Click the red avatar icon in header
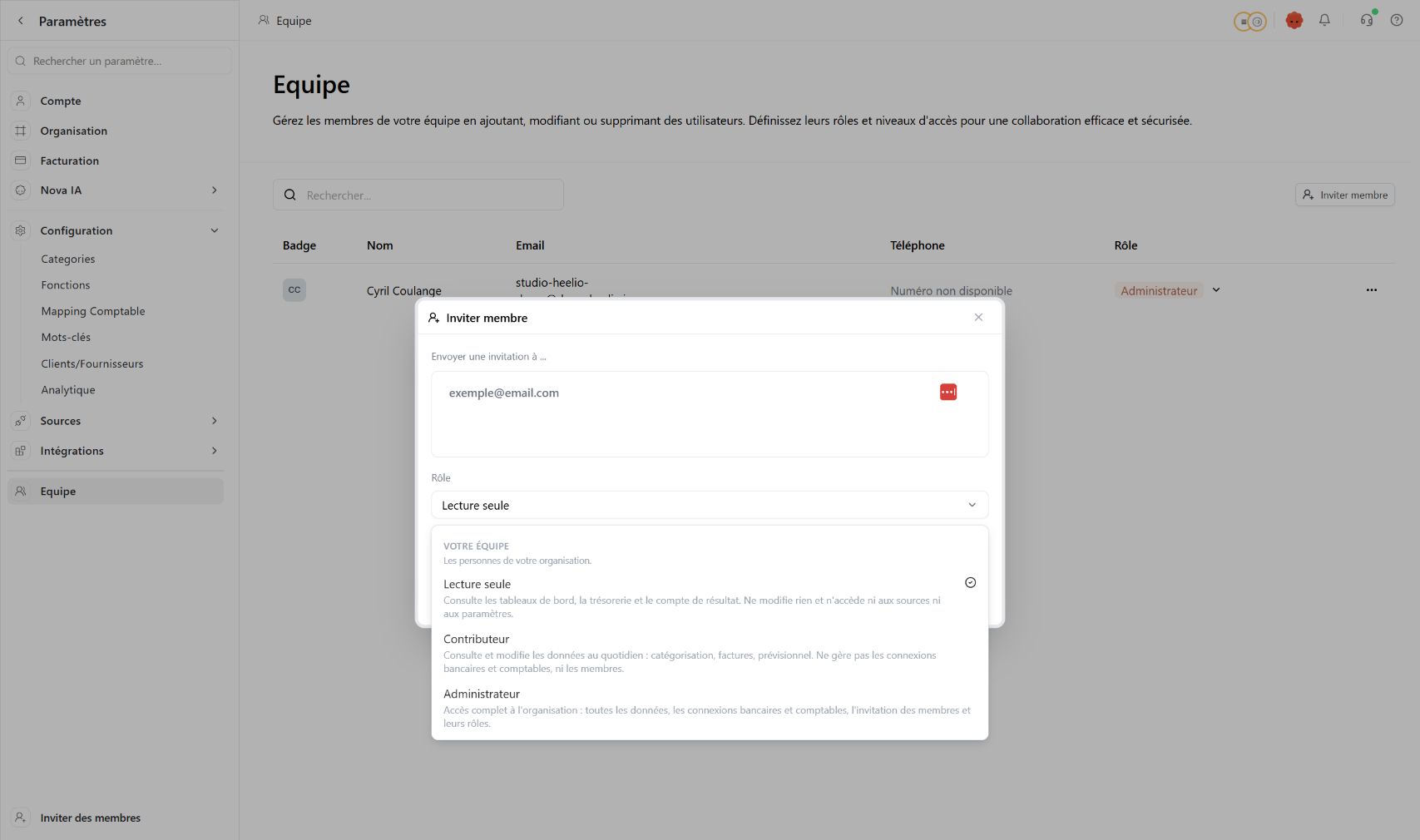The height and width of the screenshot is (840, 1420). pyautogui.click(x=1294, y=21)
